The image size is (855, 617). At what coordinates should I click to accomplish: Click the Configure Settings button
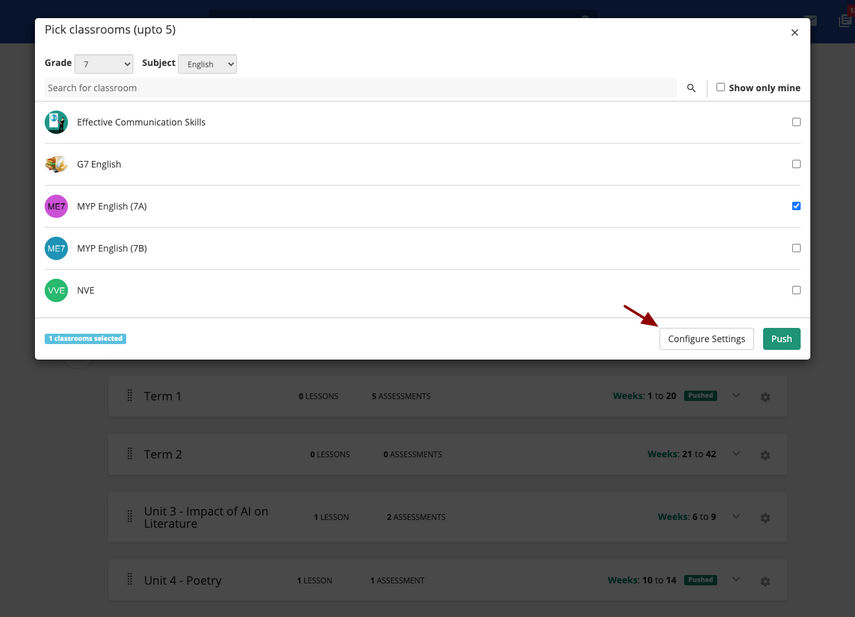coord(706,339)
